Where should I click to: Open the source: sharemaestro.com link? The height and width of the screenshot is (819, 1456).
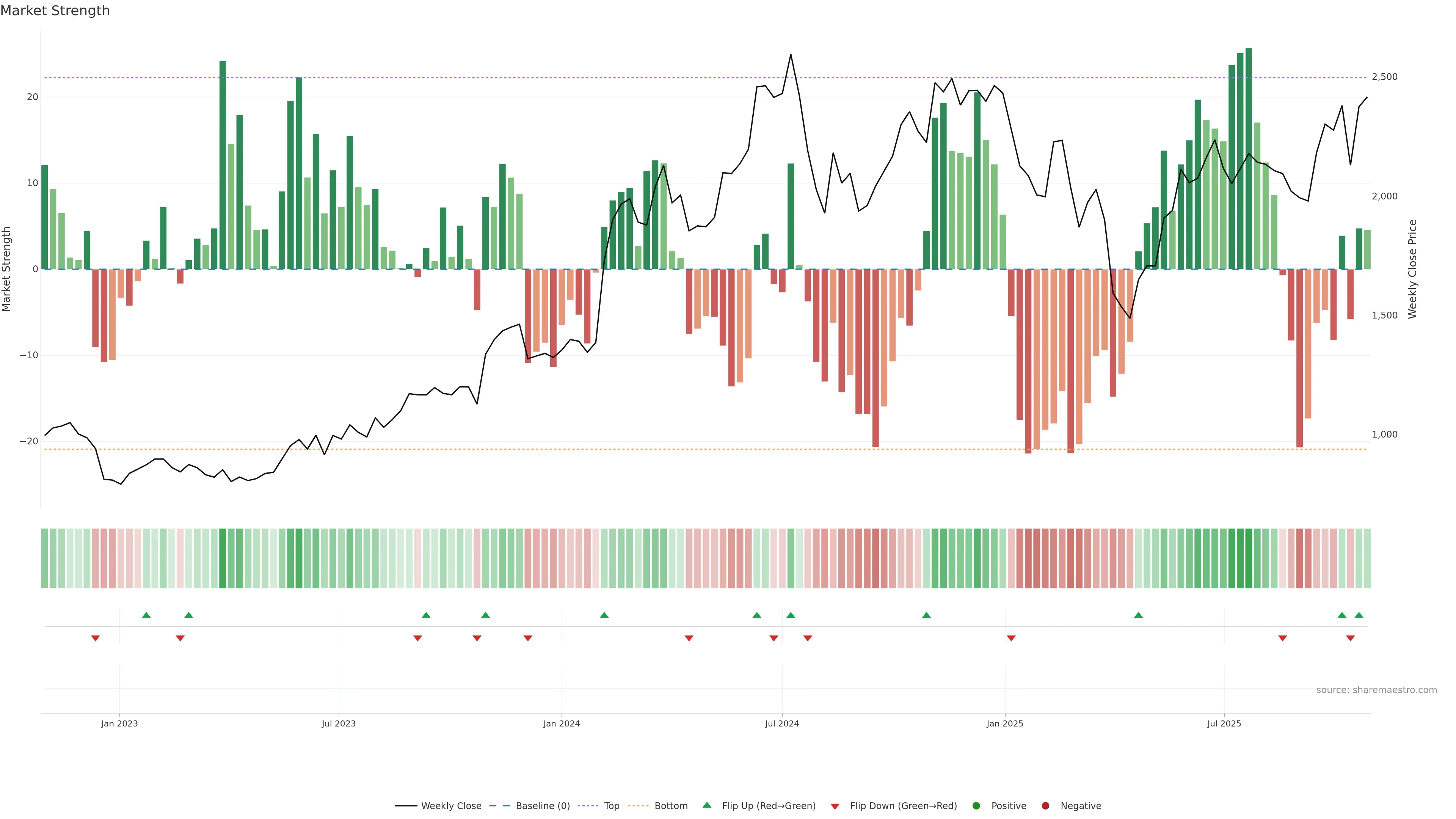coord(1376,690)
